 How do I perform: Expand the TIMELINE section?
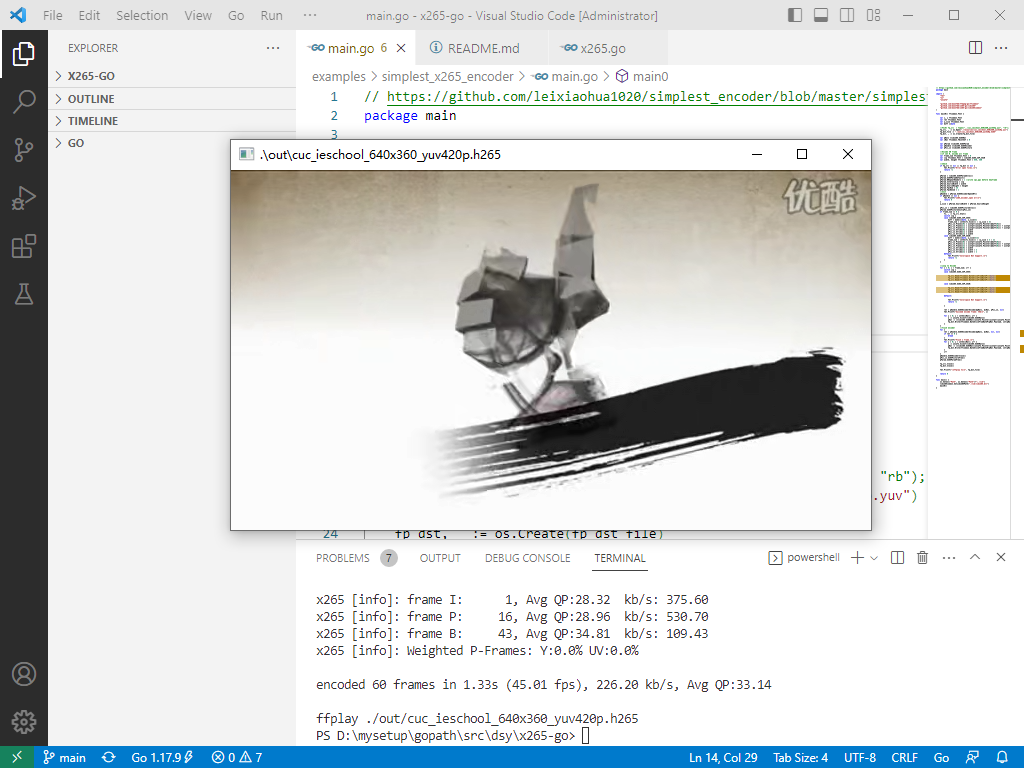[172, 121]
